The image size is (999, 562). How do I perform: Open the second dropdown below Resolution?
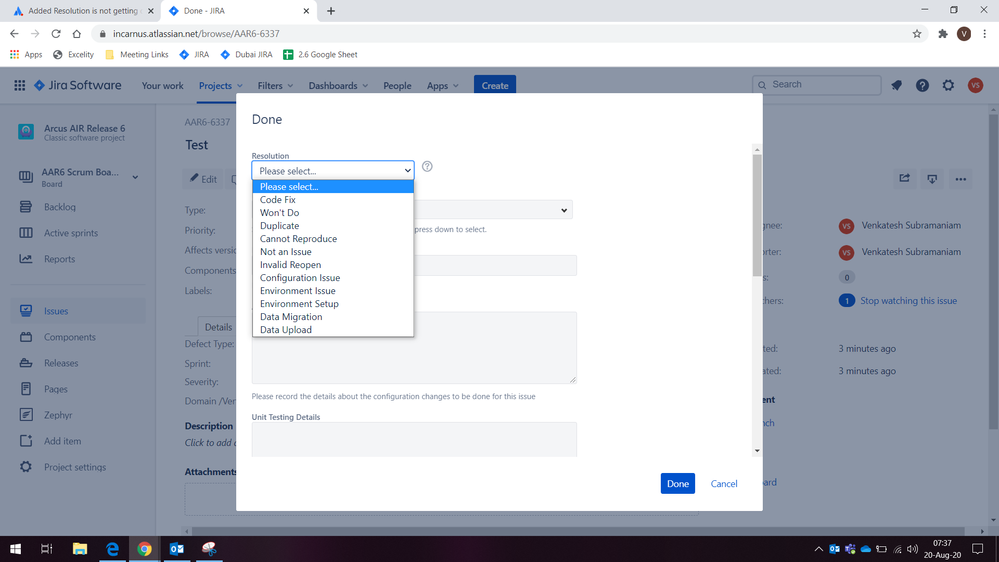pos(493,210)
